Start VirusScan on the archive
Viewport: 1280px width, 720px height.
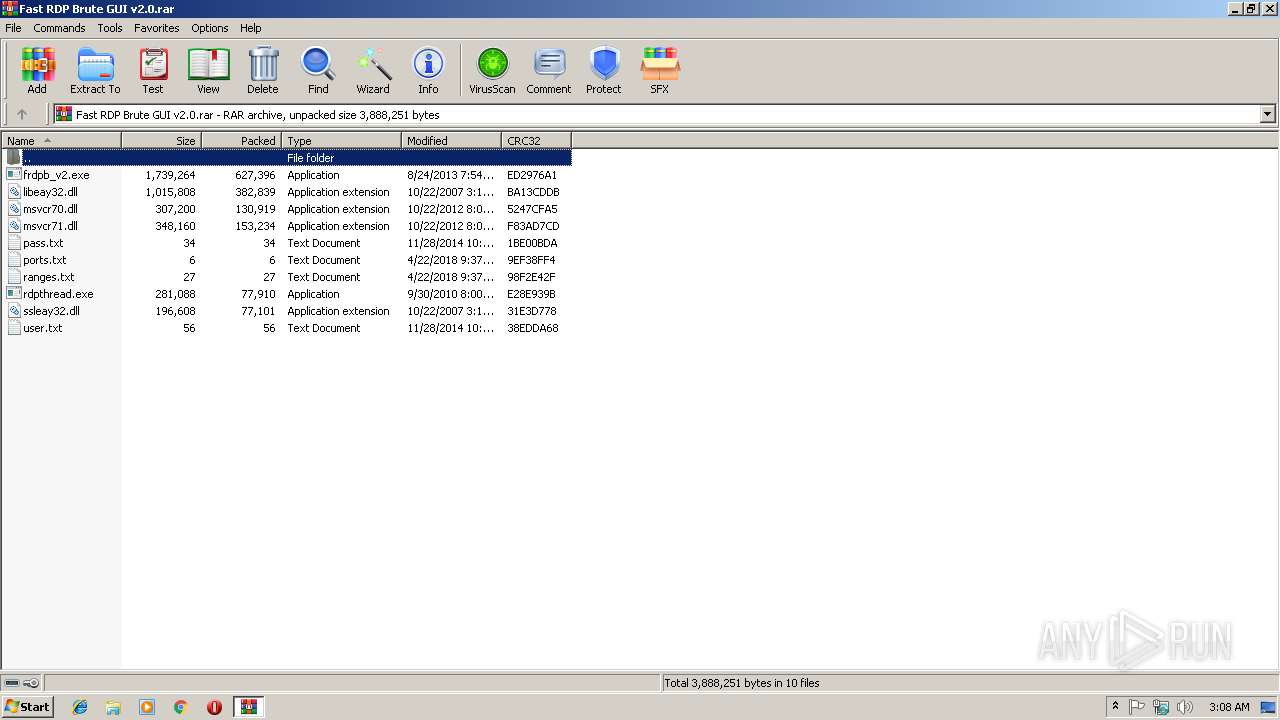(x=492, y=70)
